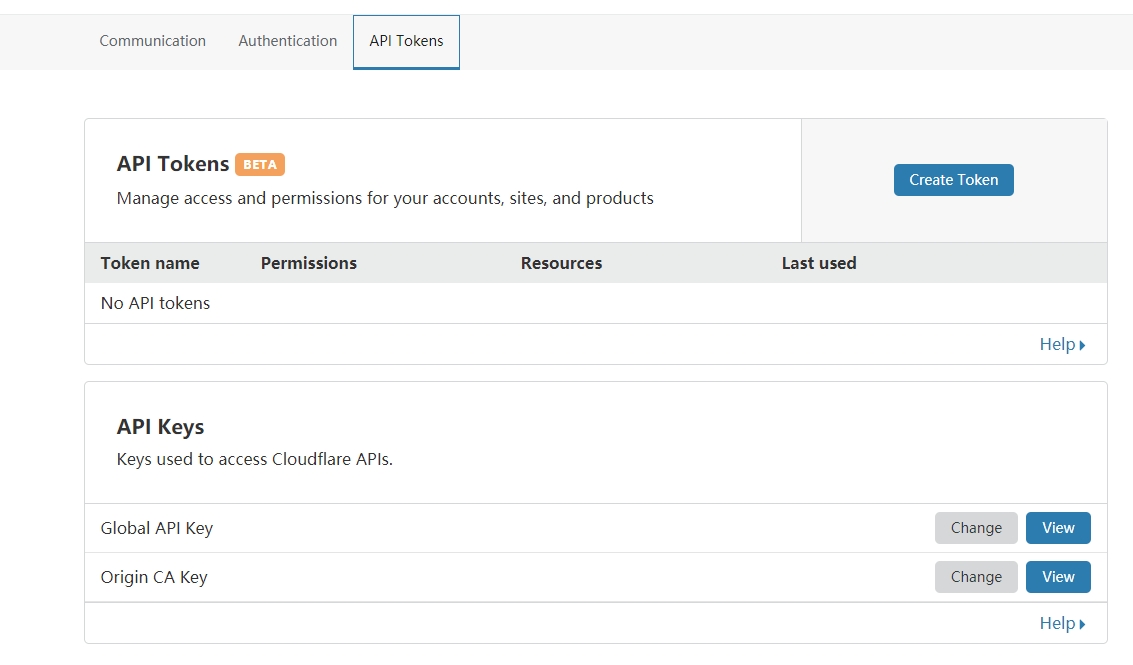Switch to the Communication tab
Viewport: 1133px width, 665px height.
(152, 41)
